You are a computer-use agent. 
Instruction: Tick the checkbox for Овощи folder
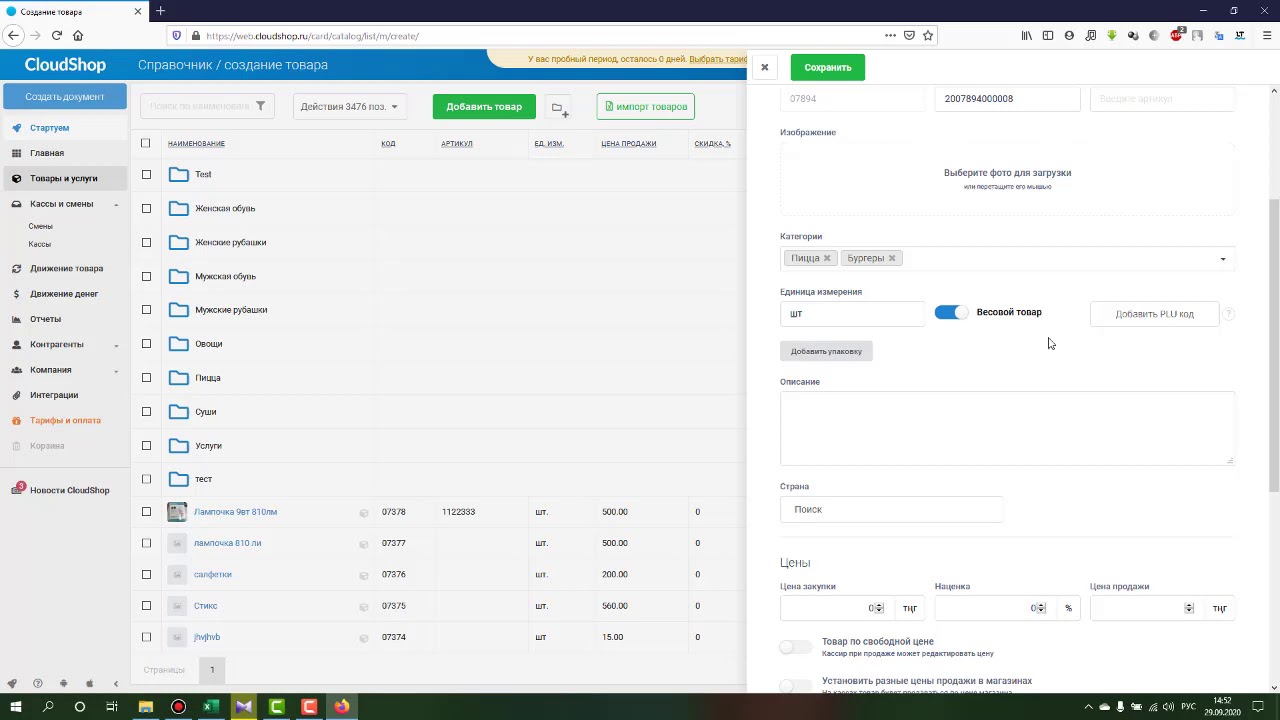[x=146, y=344]
